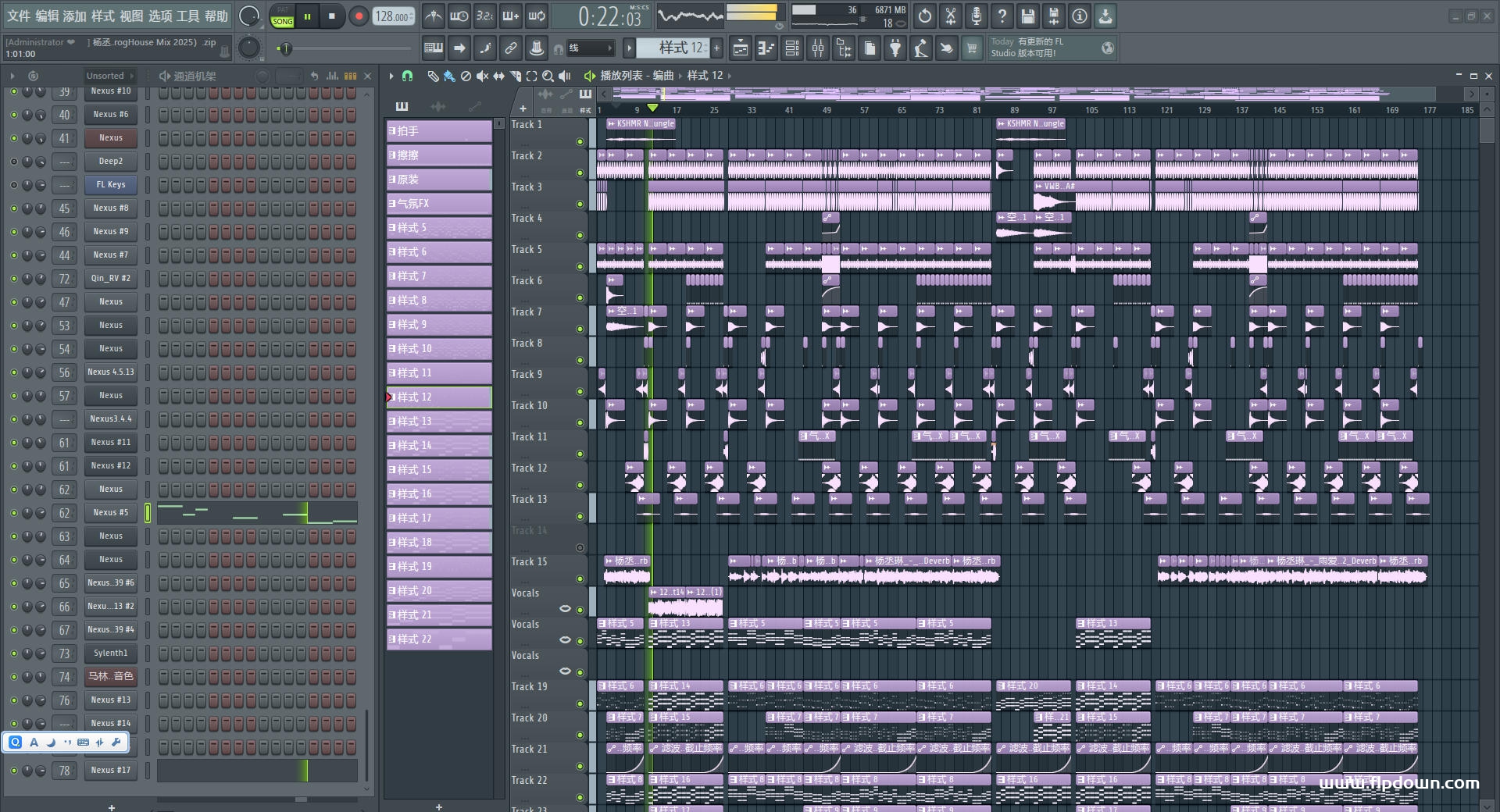Open the mixer view icon
The width and height of the screenshot is (1500, 812).
pos(818,48)
